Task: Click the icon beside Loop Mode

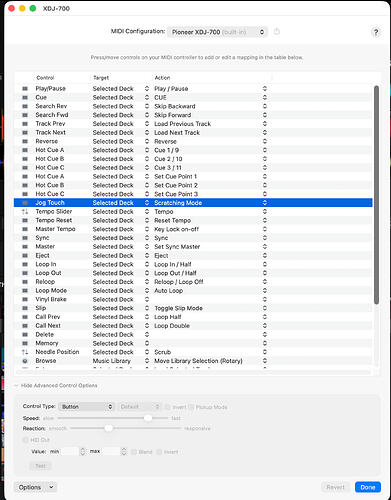Action: pos(25,291)
